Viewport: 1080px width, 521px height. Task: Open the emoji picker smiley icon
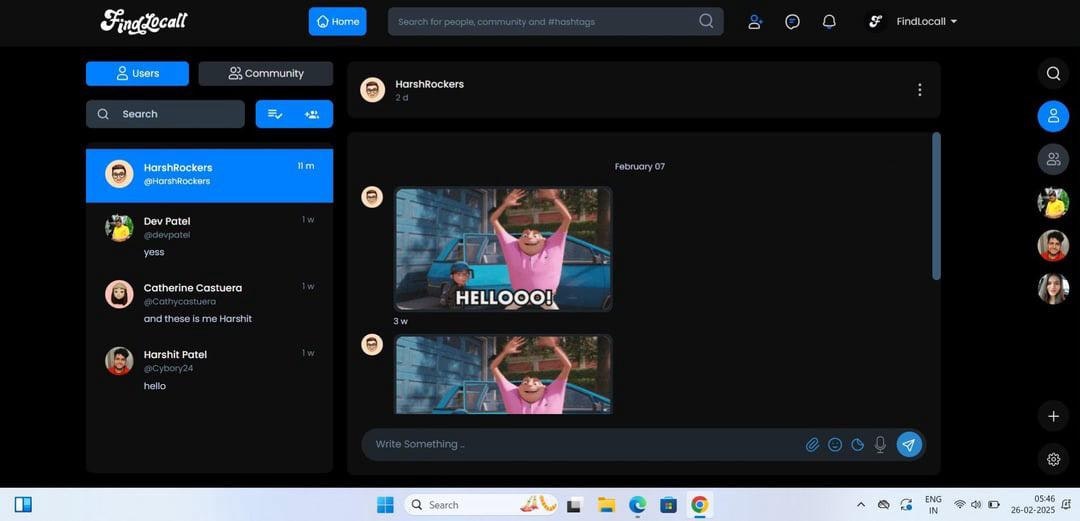tap(835, 445)
